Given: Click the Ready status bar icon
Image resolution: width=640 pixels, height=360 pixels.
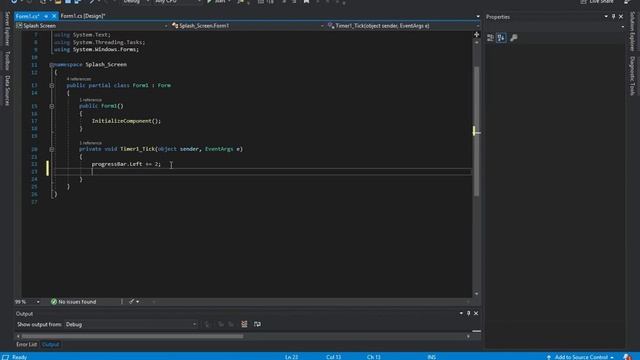Looking at the screenshot, I should point(5,357).
